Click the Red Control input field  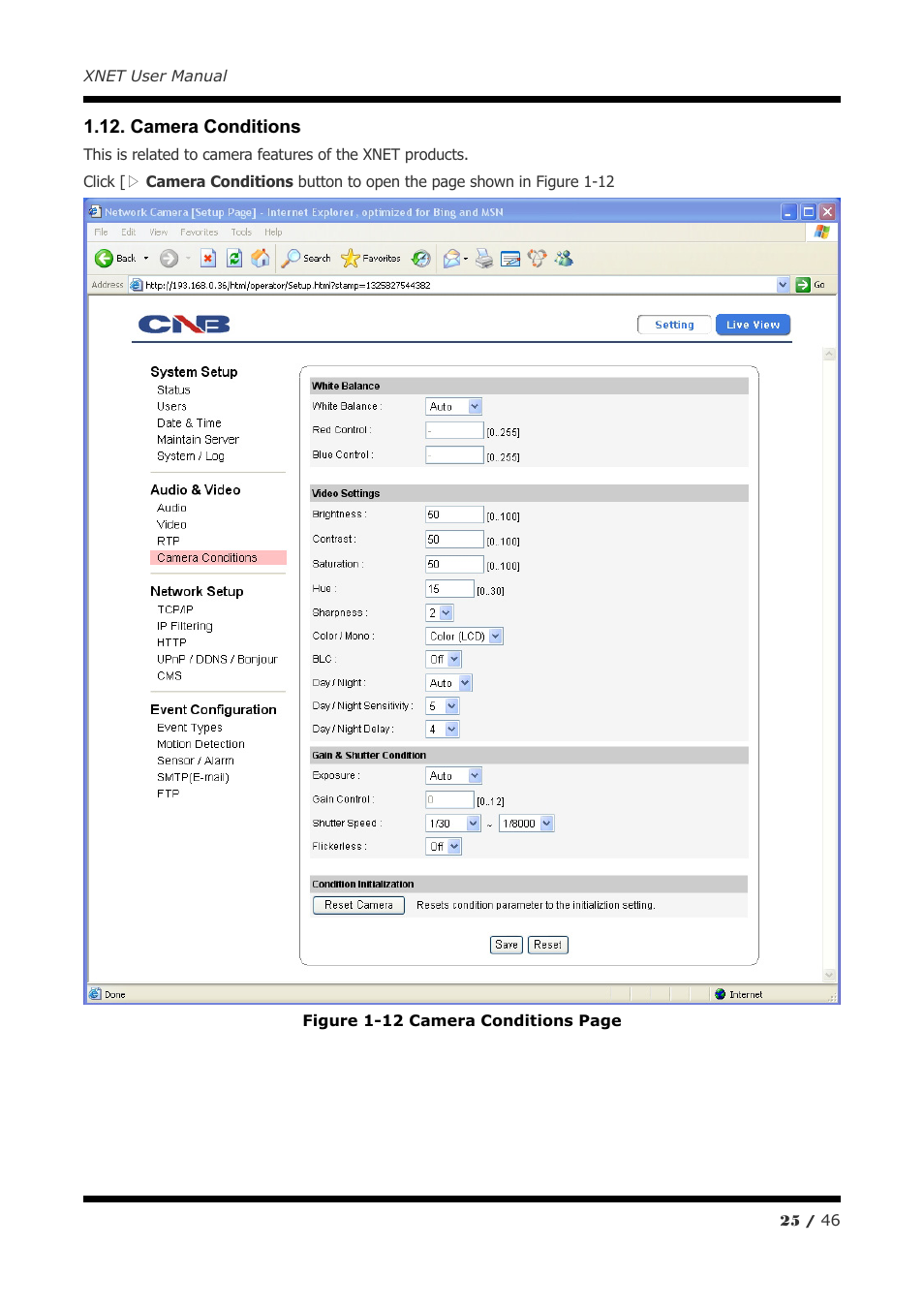[454, 430]
